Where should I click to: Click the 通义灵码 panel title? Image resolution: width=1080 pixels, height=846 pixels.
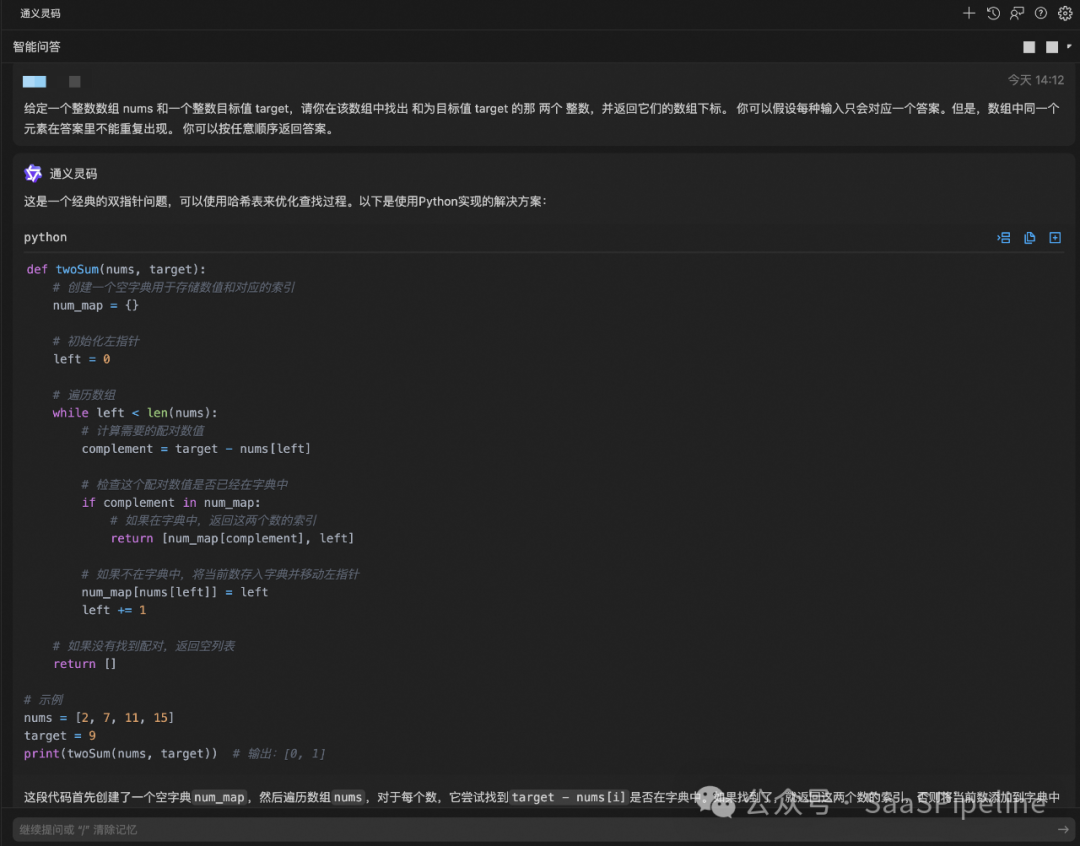(40, 13)
